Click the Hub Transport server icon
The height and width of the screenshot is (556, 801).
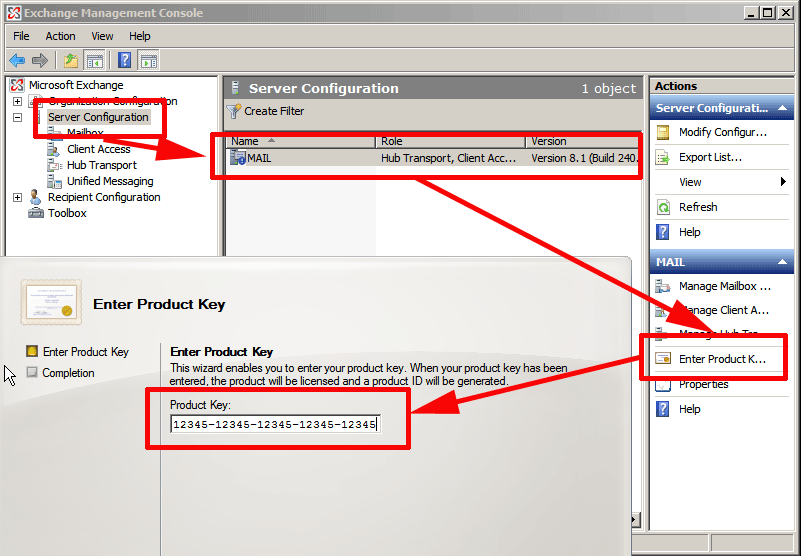tap(54, 165)
